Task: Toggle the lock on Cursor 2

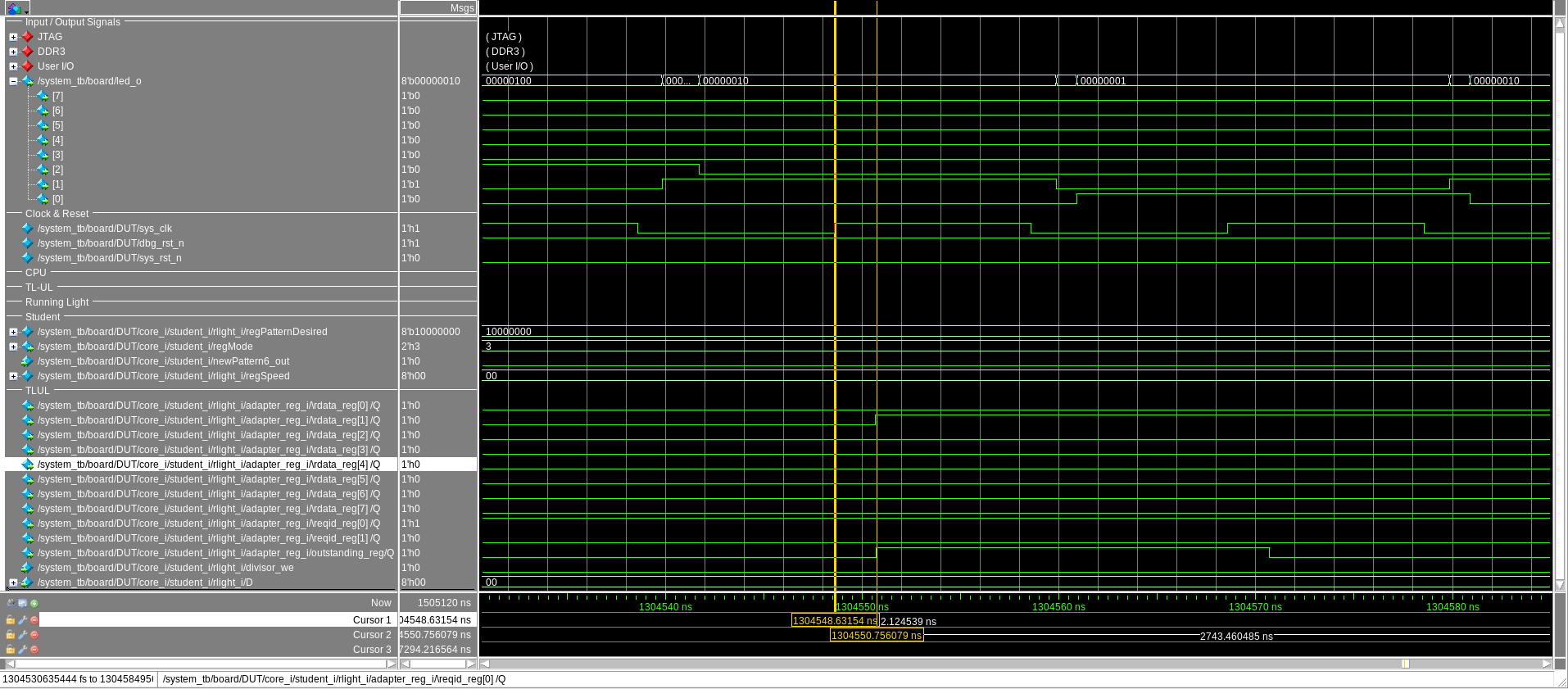Action: [11, 635]
